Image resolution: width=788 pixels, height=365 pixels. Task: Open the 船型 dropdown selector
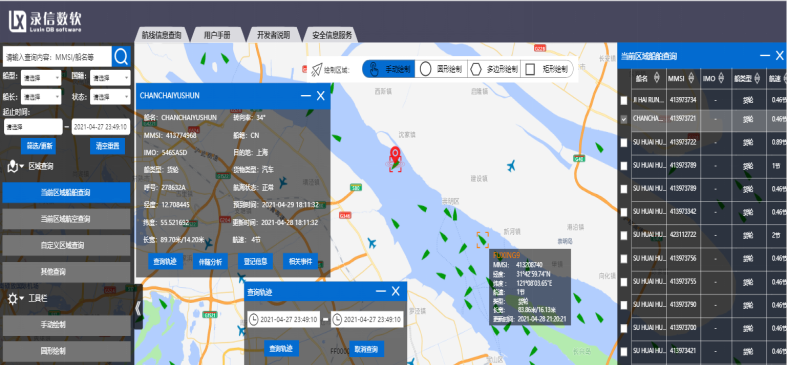(42, 77)
